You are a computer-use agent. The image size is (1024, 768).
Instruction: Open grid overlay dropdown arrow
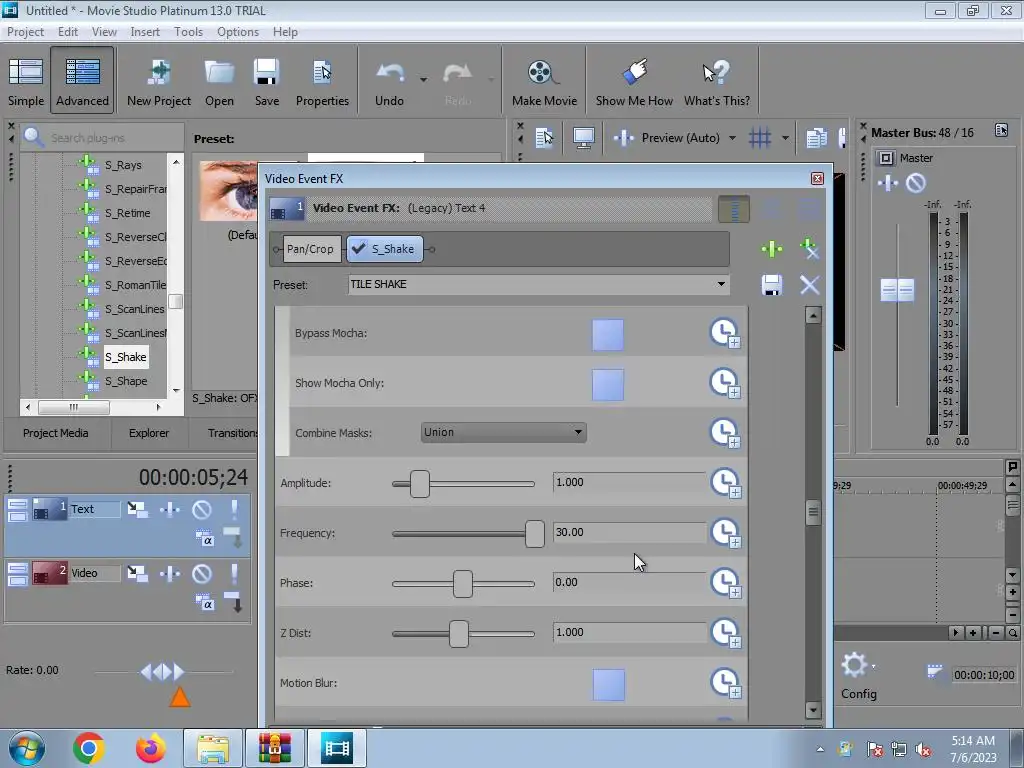point(785,138)
